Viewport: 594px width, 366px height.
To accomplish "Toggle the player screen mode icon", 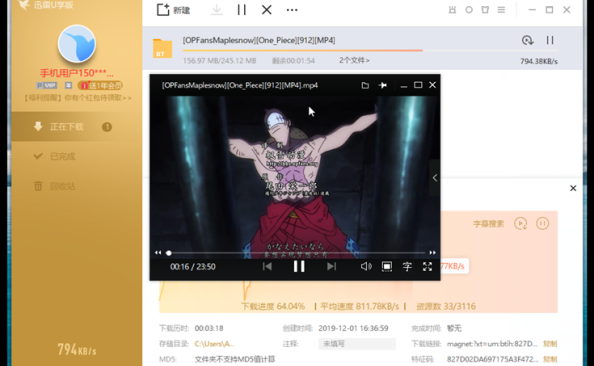I will tap(387, 266).
